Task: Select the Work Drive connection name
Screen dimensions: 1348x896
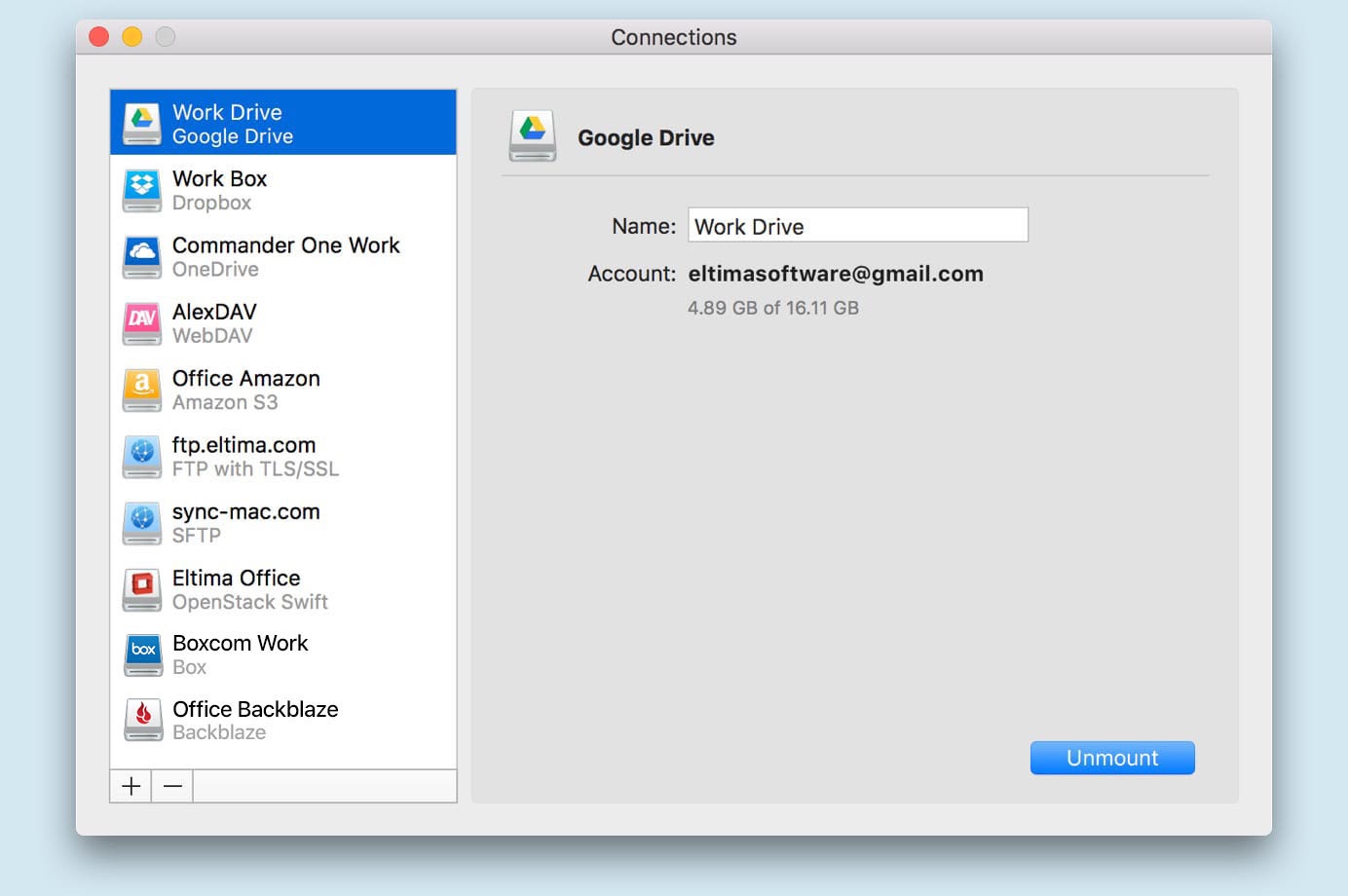Action: (x=227, y=112)
